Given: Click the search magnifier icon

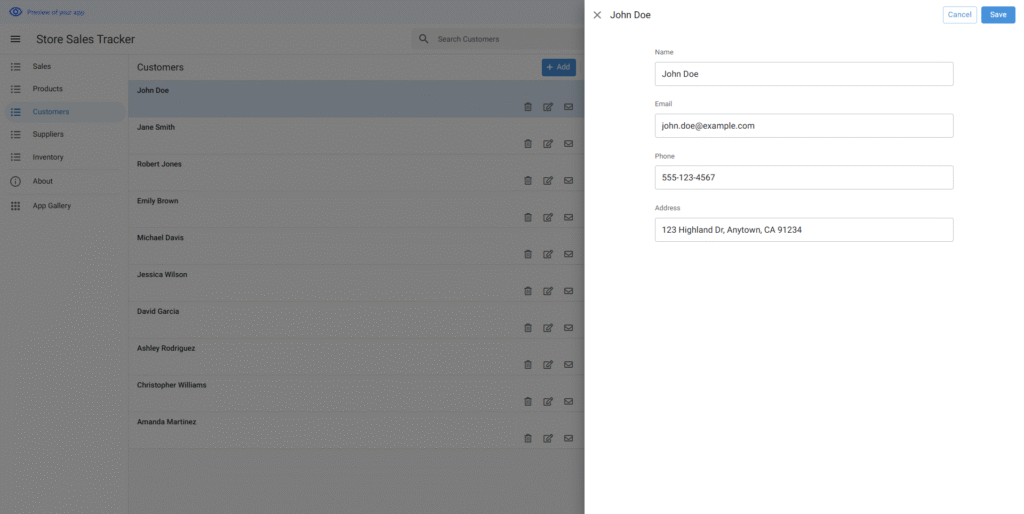Looking at the screenshot, I should 423,39.
